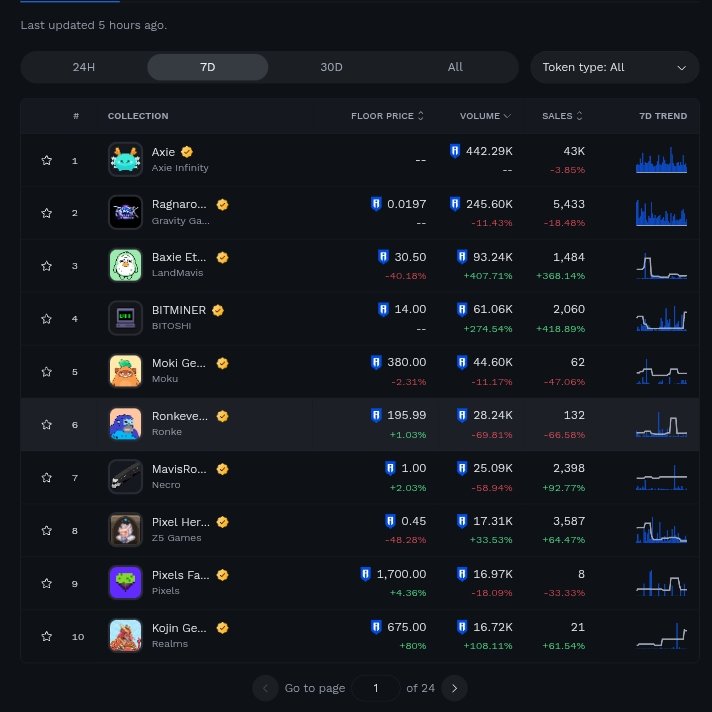View Axie 7D trend chart
The height and width of the screenshot is (712, 712).
[661, 160]
